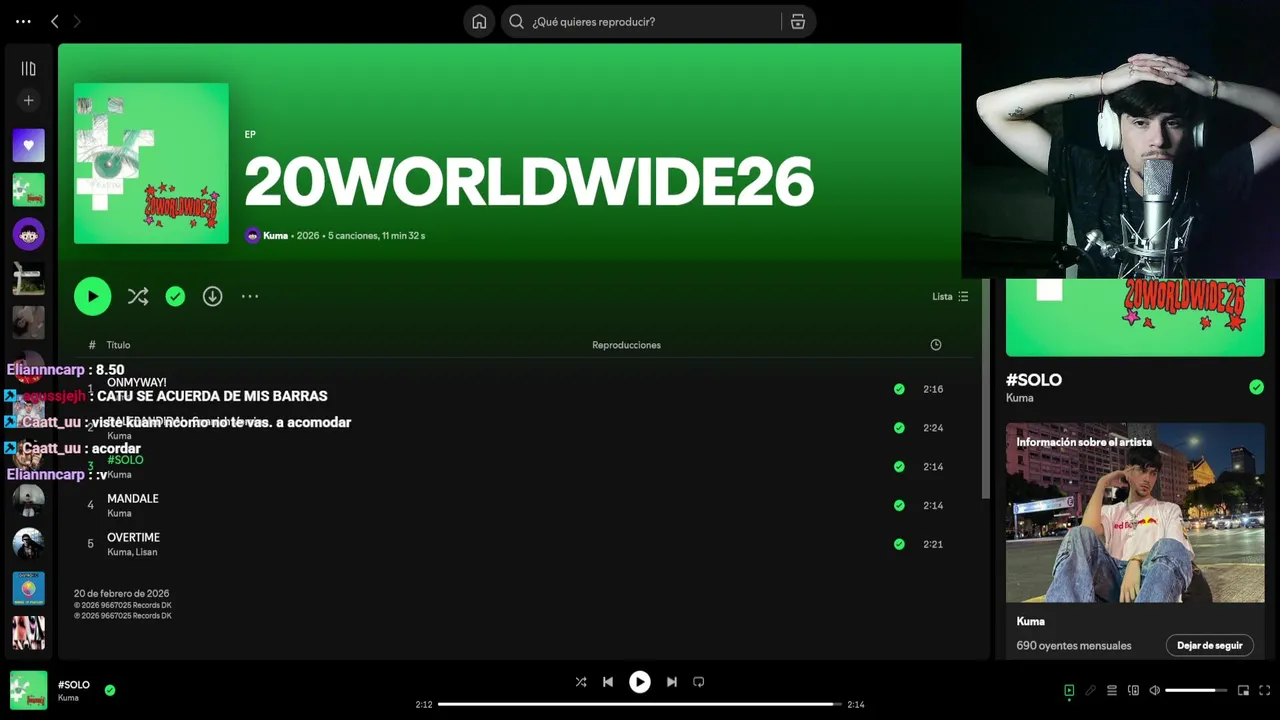
Task: Open #SOLO title in right panel
Action: tap(1034, 380)
